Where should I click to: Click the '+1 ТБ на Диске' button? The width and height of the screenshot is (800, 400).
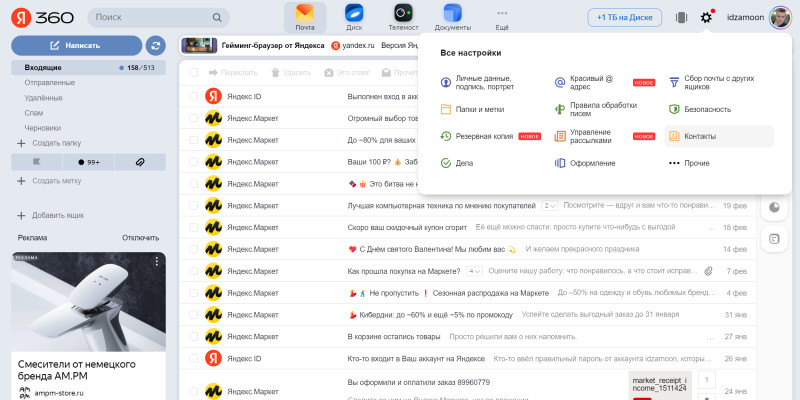pos(624,17)
